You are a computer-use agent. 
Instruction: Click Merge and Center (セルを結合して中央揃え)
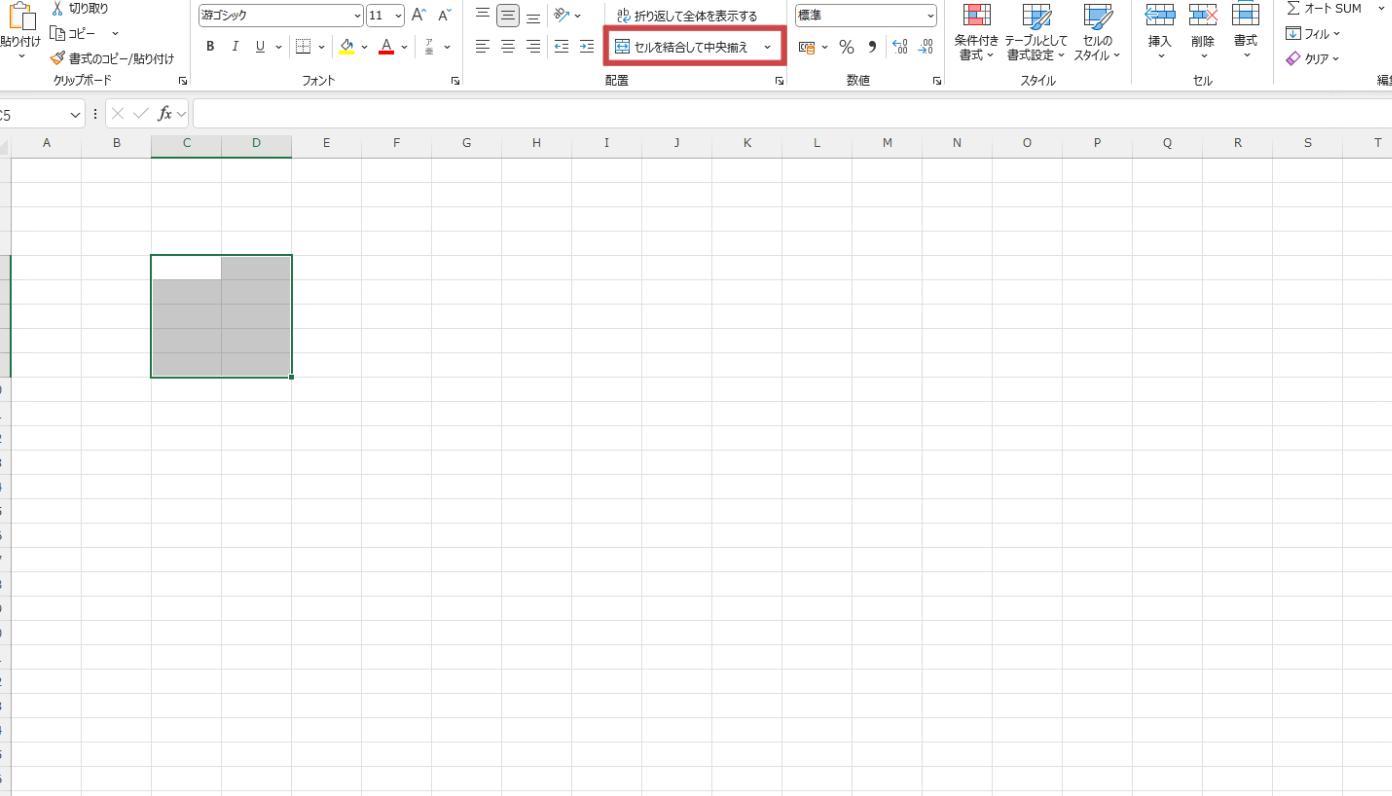682,47
